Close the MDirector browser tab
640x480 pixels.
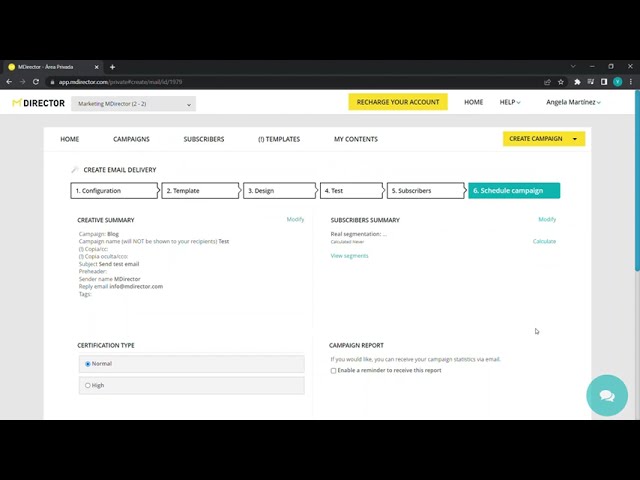tap(96, 67)
